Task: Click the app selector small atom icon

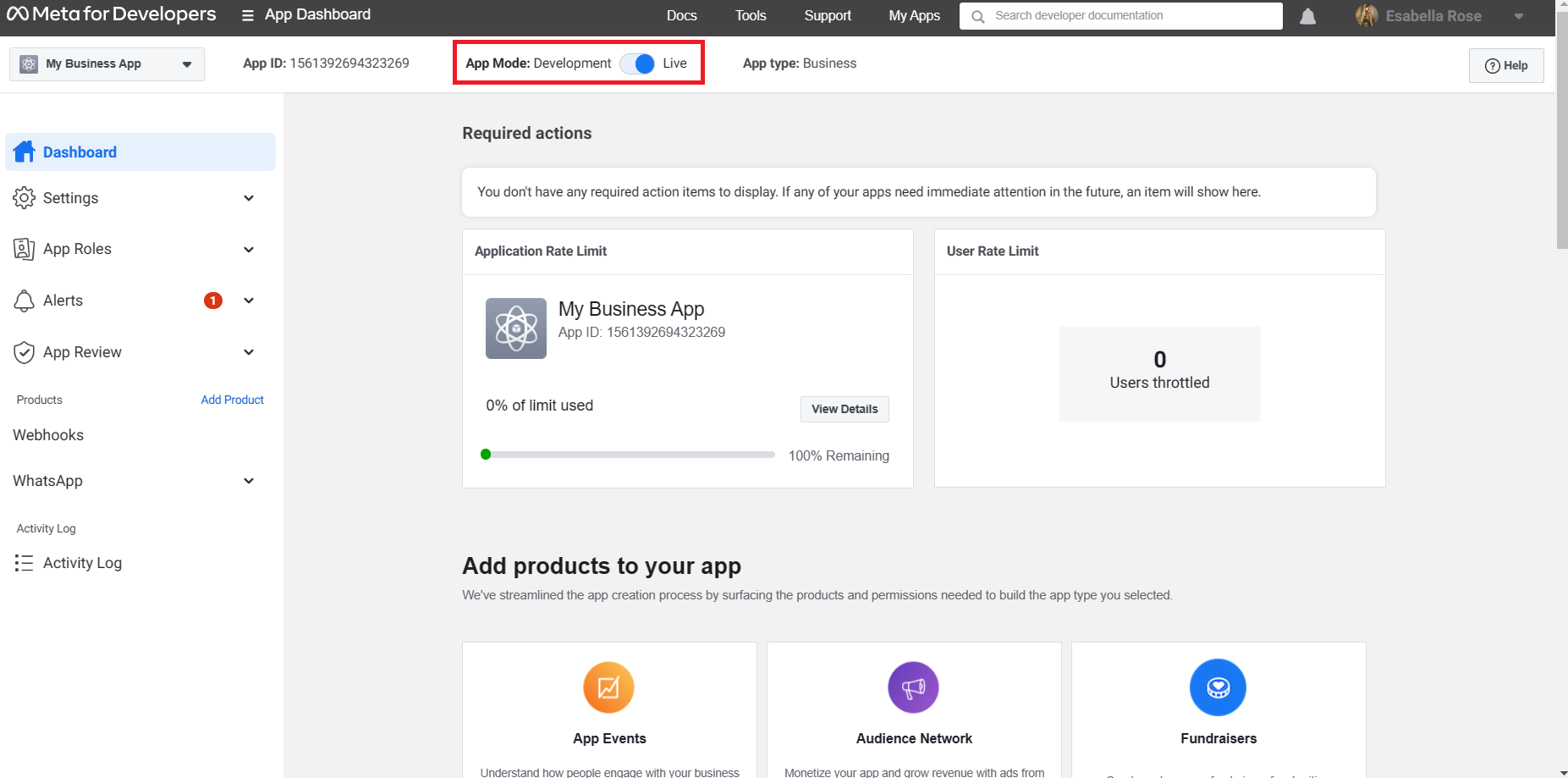Action: coord(29,64)
